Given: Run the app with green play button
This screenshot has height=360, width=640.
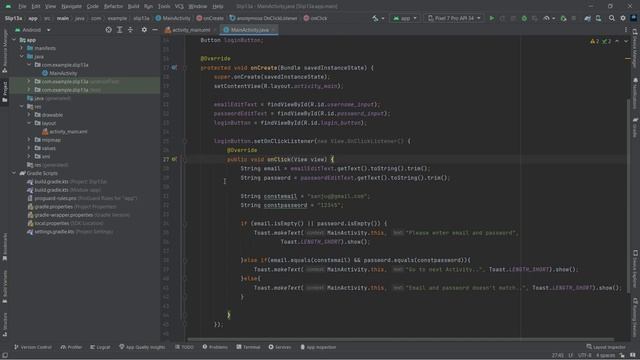Looking at the screenshot, I should (492, 18).
